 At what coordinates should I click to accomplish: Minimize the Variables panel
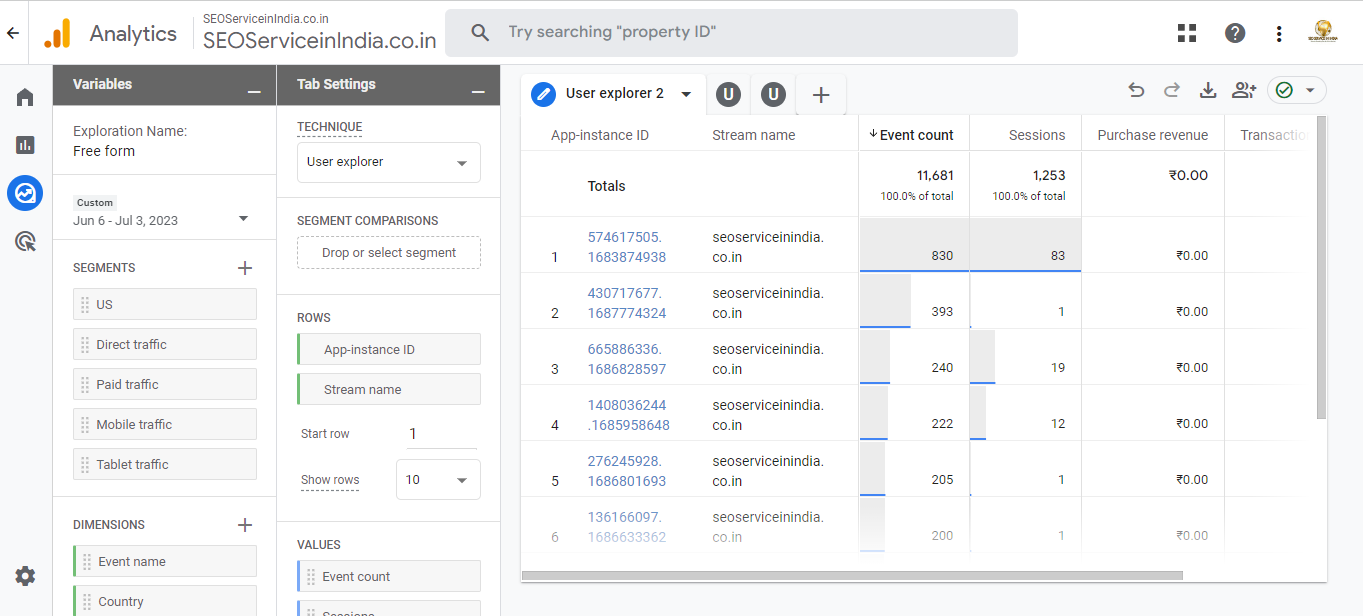click(254, 91)
